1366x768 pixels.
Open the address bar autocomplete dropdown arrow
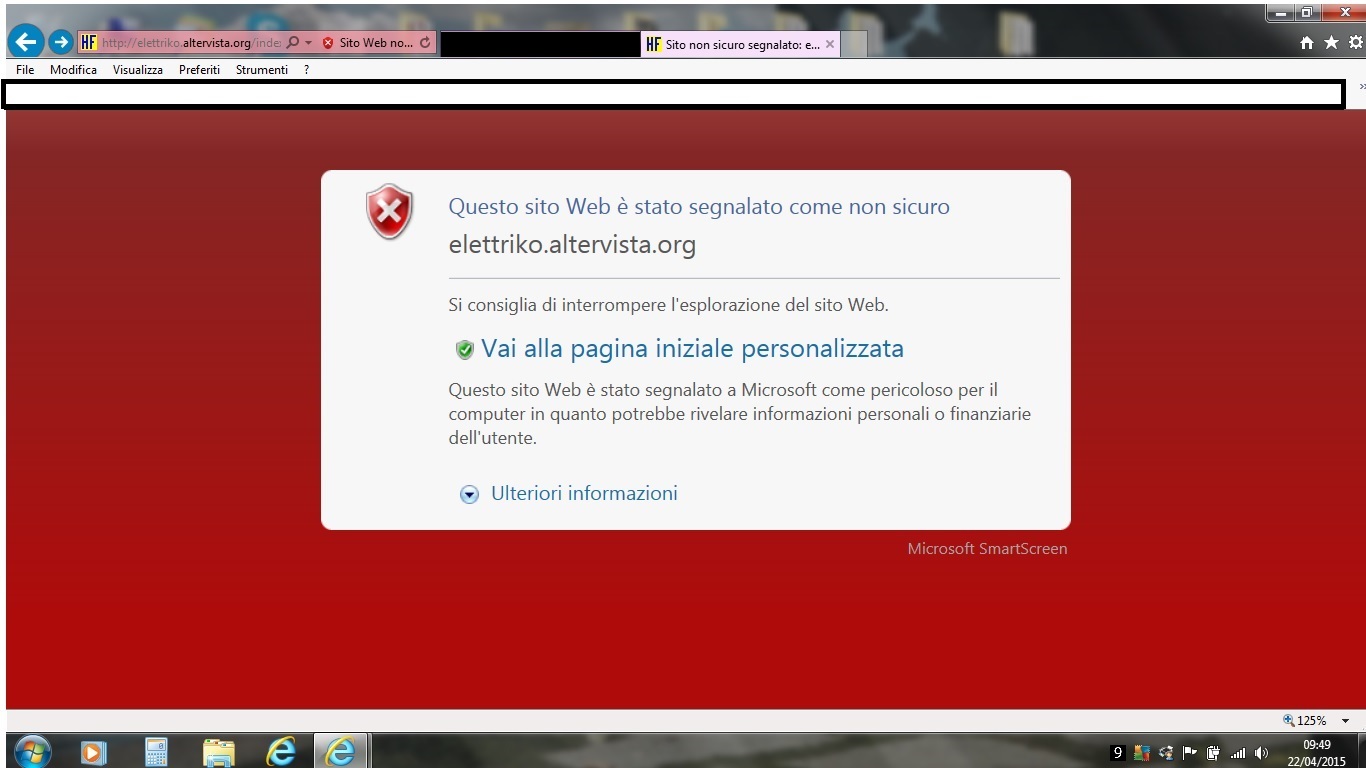309,43
